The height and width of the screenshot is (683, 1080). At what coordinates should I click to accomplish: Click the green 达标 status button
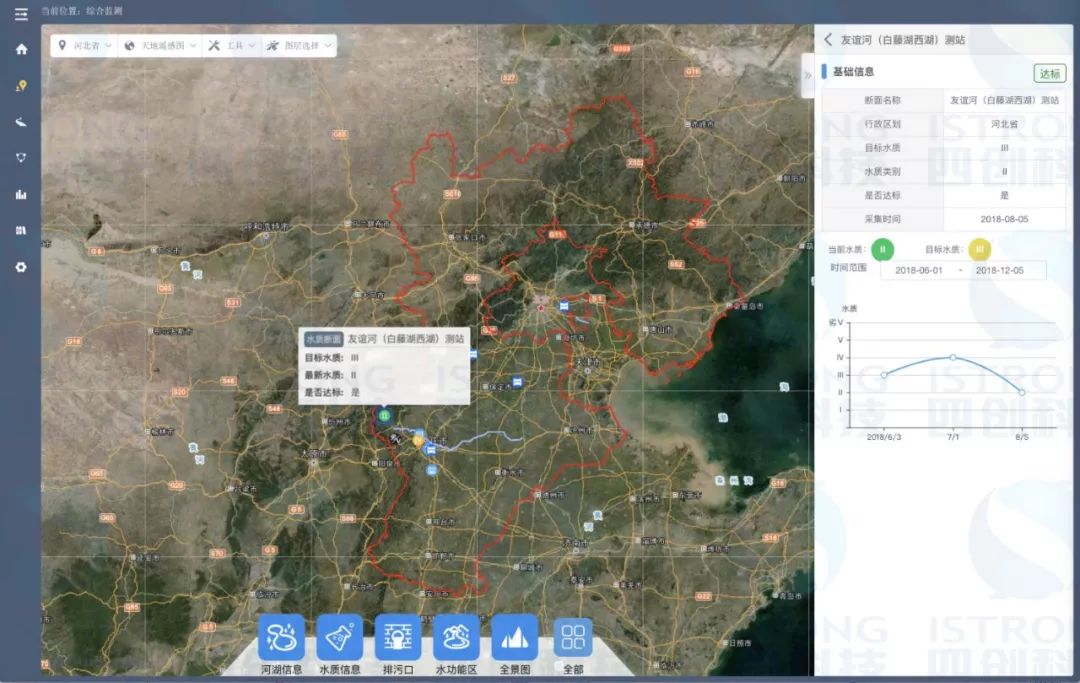1049,73
